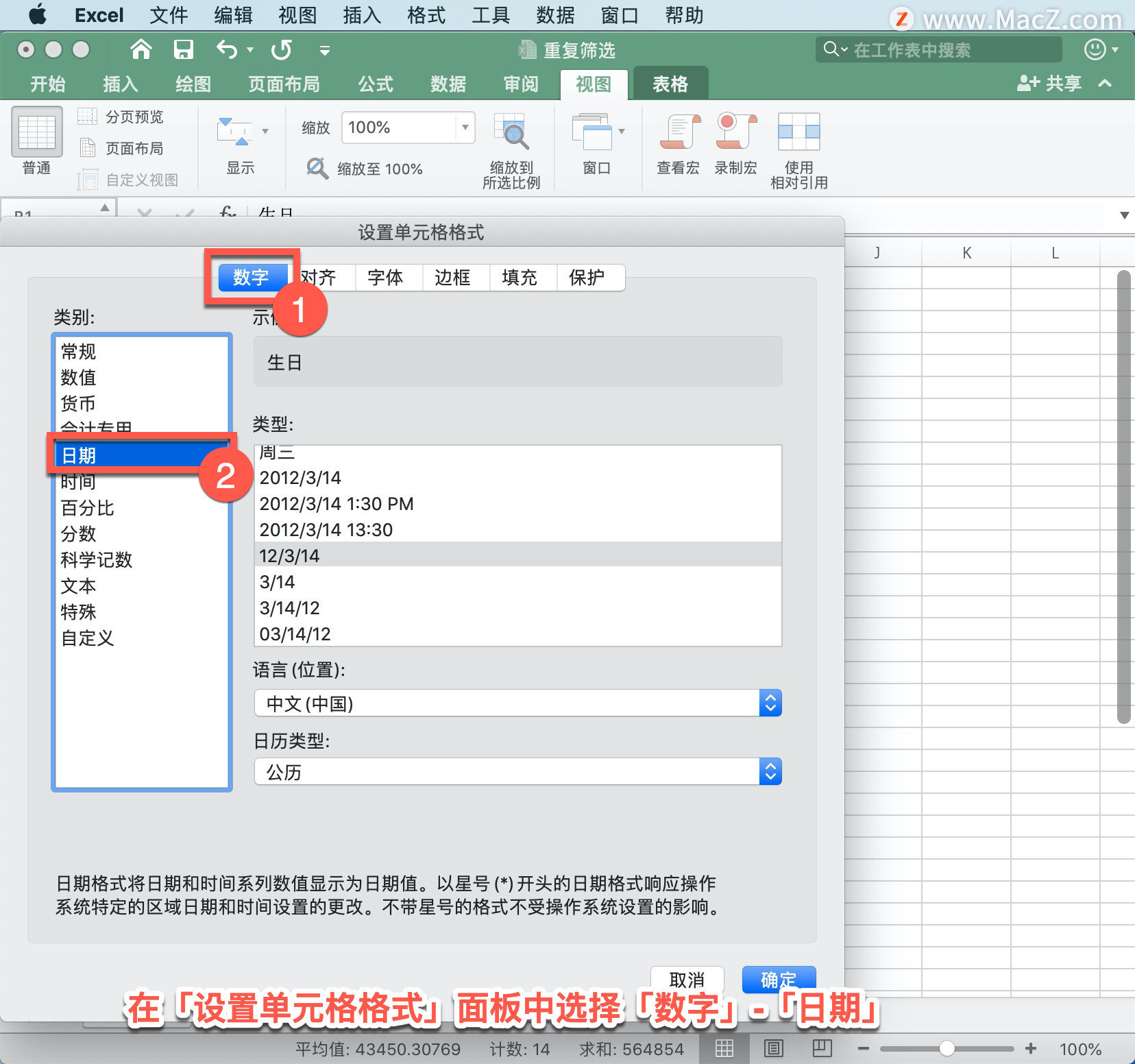Click the Home icon in title bar

141,49
